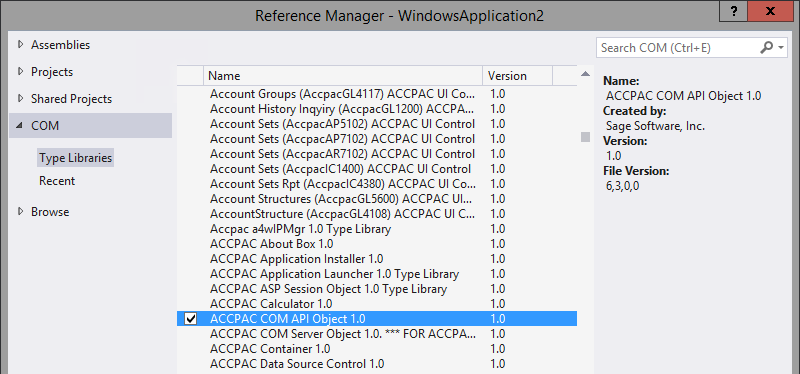Screen dimensions: 800x374
Task: Select Account Structures (AccpacGL5600) row
Action: (x=377, y=198)
